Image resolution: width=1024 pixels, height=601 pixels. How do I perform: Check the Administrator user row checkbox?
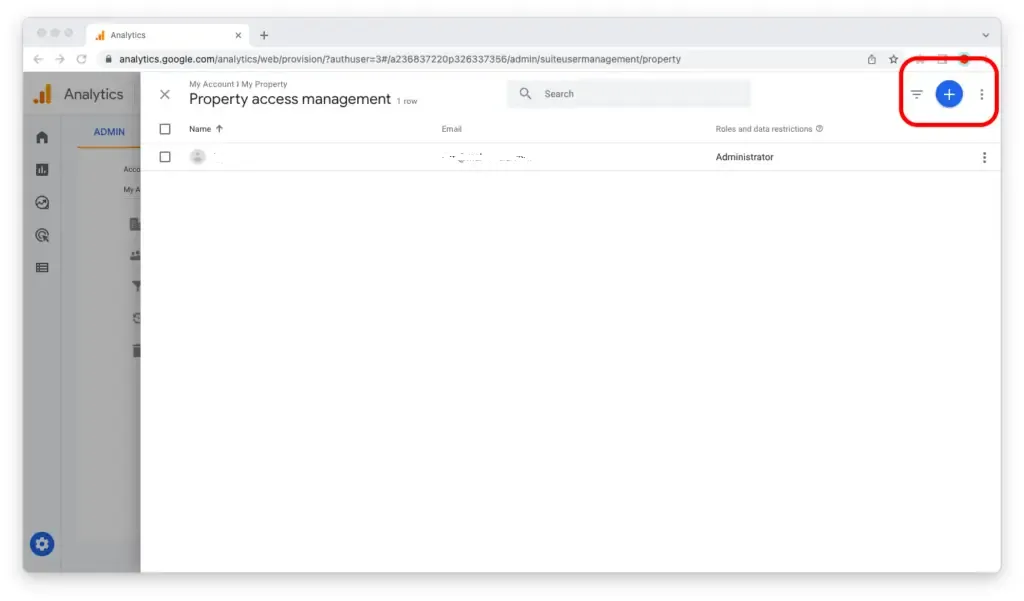click(x=165, y=157)
